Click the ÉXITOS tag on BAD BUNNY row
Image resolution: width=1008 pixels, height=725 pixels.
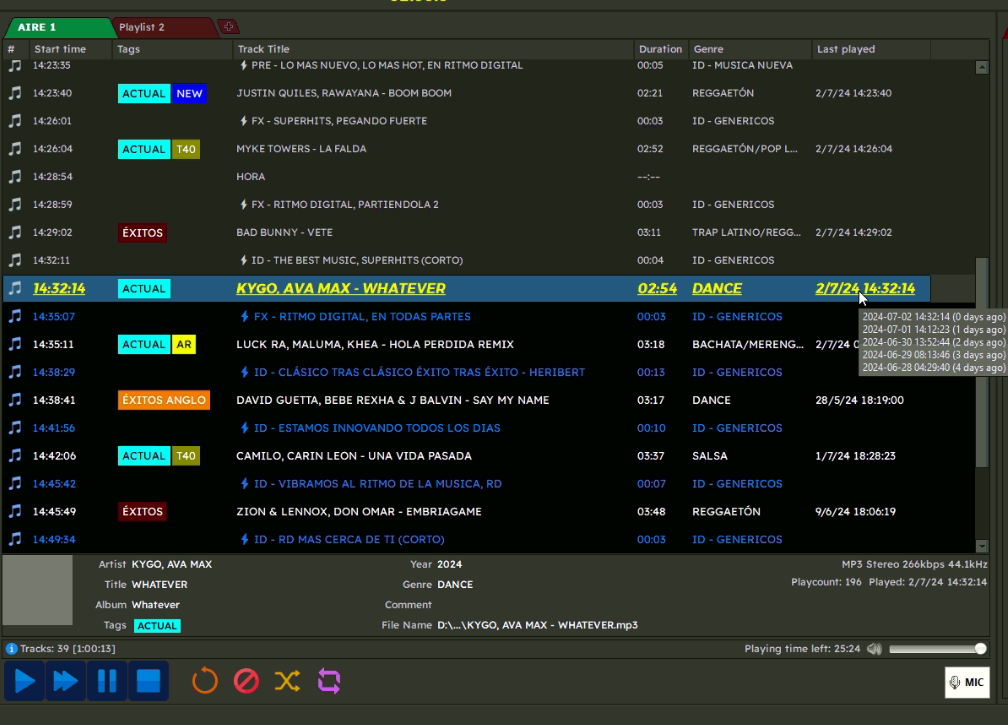[142, 233]
